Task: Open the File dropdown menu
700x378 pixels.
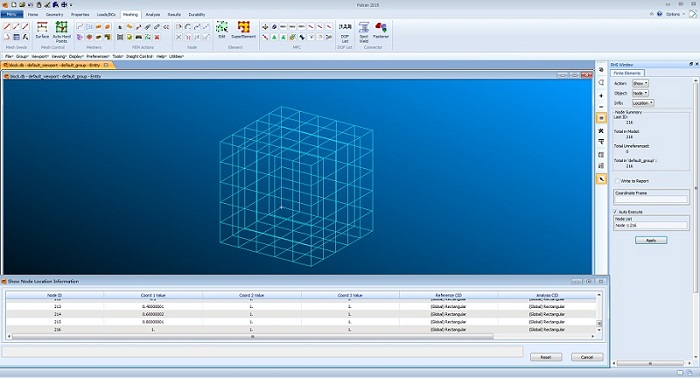Action: [x=9, y=56]
